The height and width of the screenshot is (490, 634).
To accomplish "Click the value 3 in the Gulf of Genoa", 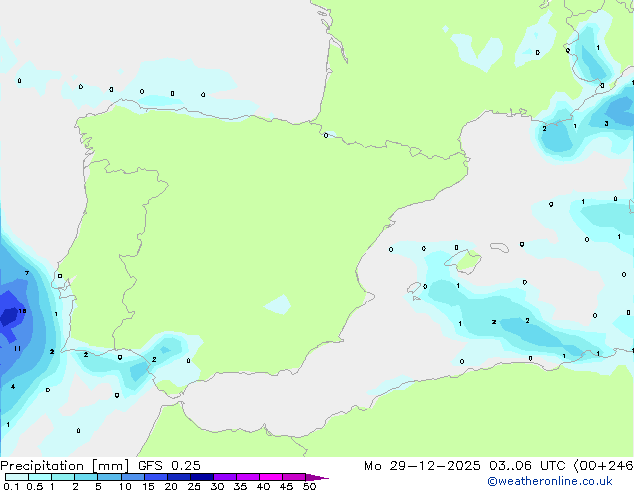I will pyautogui.click(x=606, y=124).
